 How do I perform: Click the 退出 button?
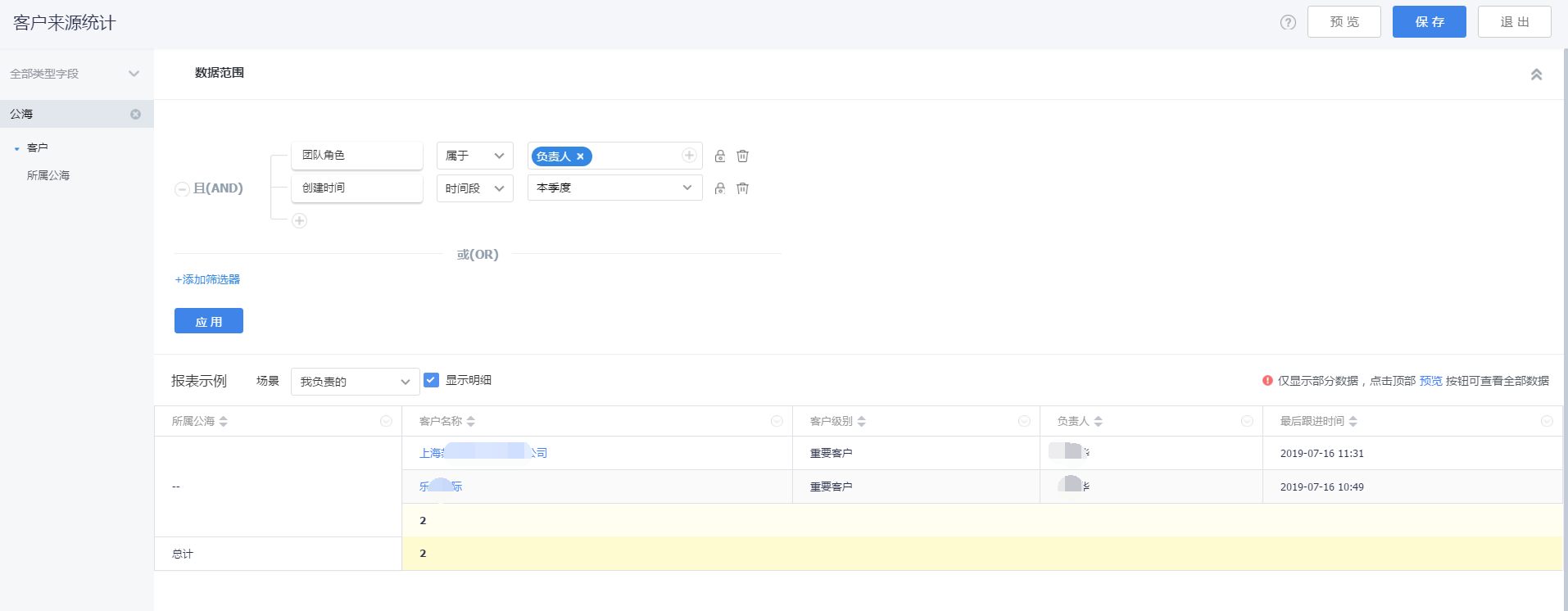coord(1515,22)
